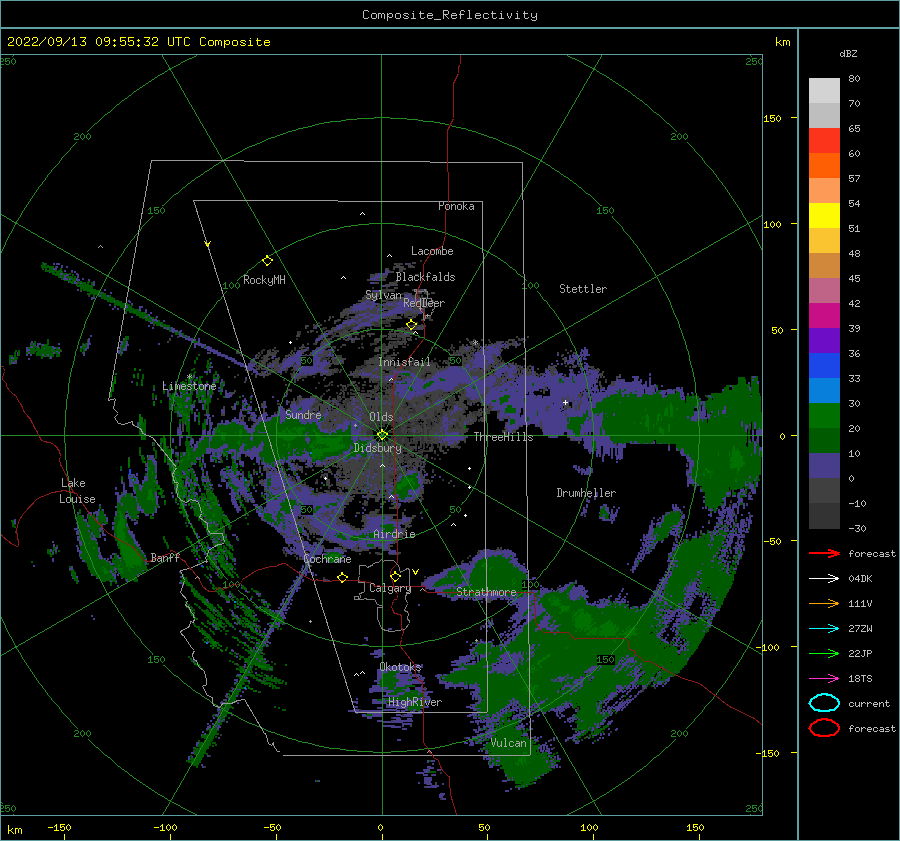Click the Banff map label
This screenshot has height=841, width=900.
pyautogui.click(x=165, y=557)
